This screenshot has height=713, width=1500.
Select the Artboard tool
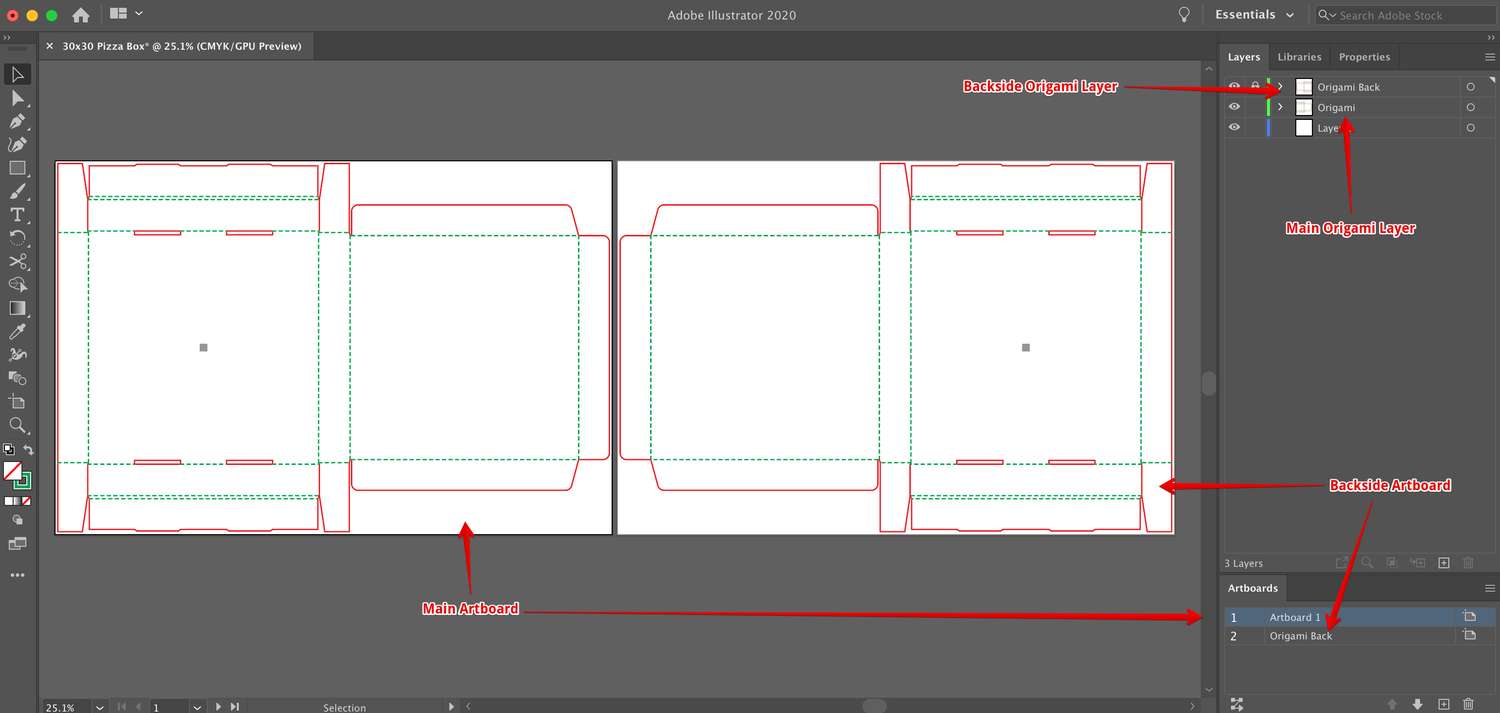[17, 401]
